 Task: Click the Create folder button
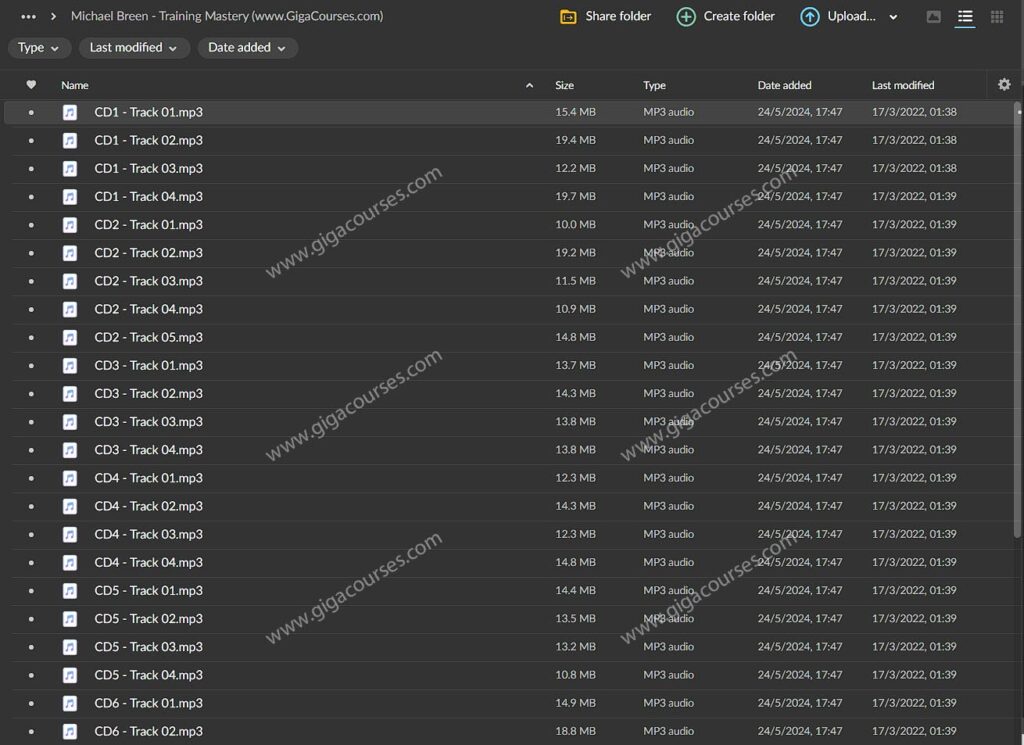(x=726, y=17)
